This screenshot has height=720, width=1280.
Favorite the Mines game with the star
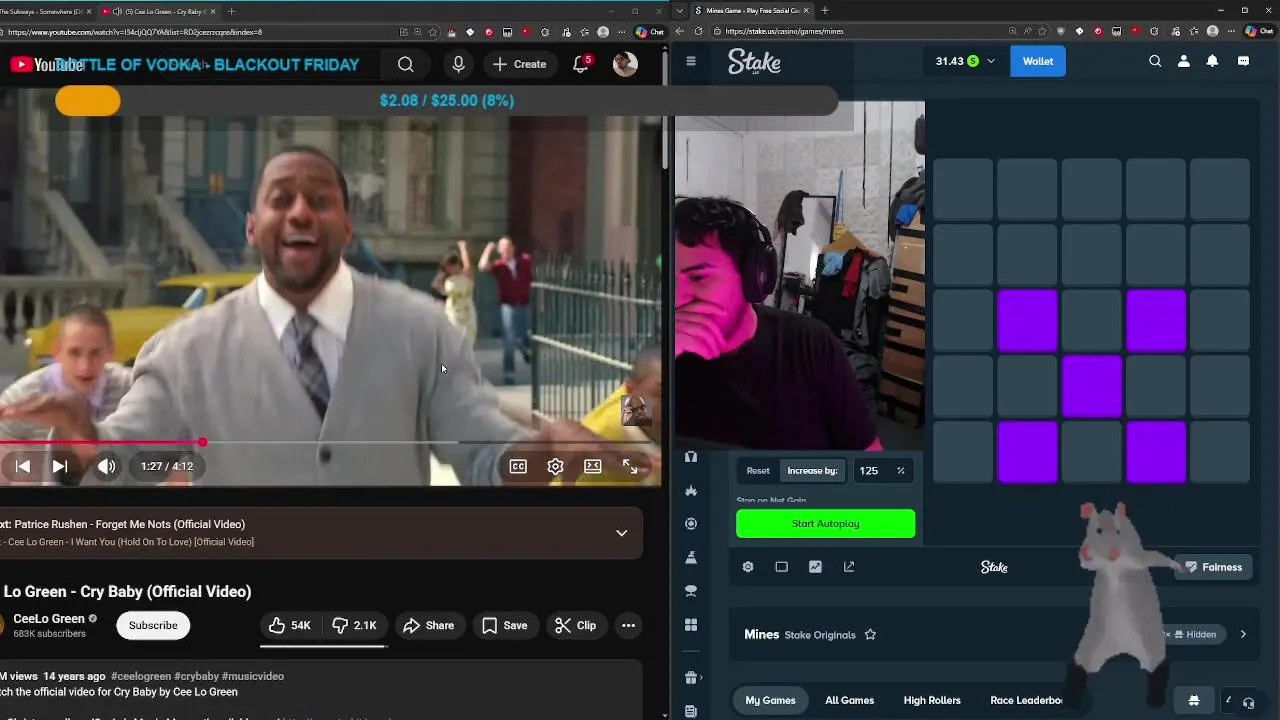pyautogui.click(x=870, y=635)
